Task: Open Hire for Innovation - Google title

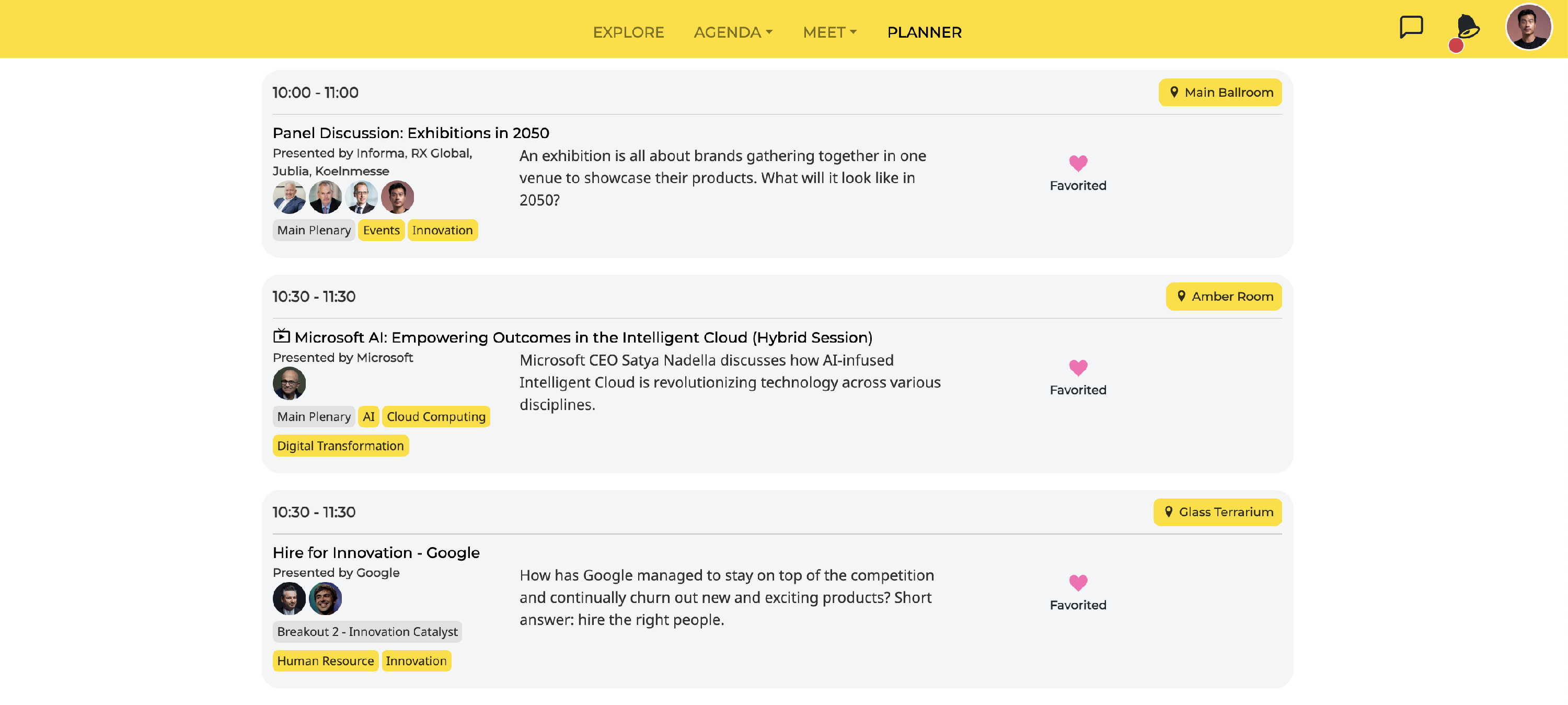Action: (376, 553)
